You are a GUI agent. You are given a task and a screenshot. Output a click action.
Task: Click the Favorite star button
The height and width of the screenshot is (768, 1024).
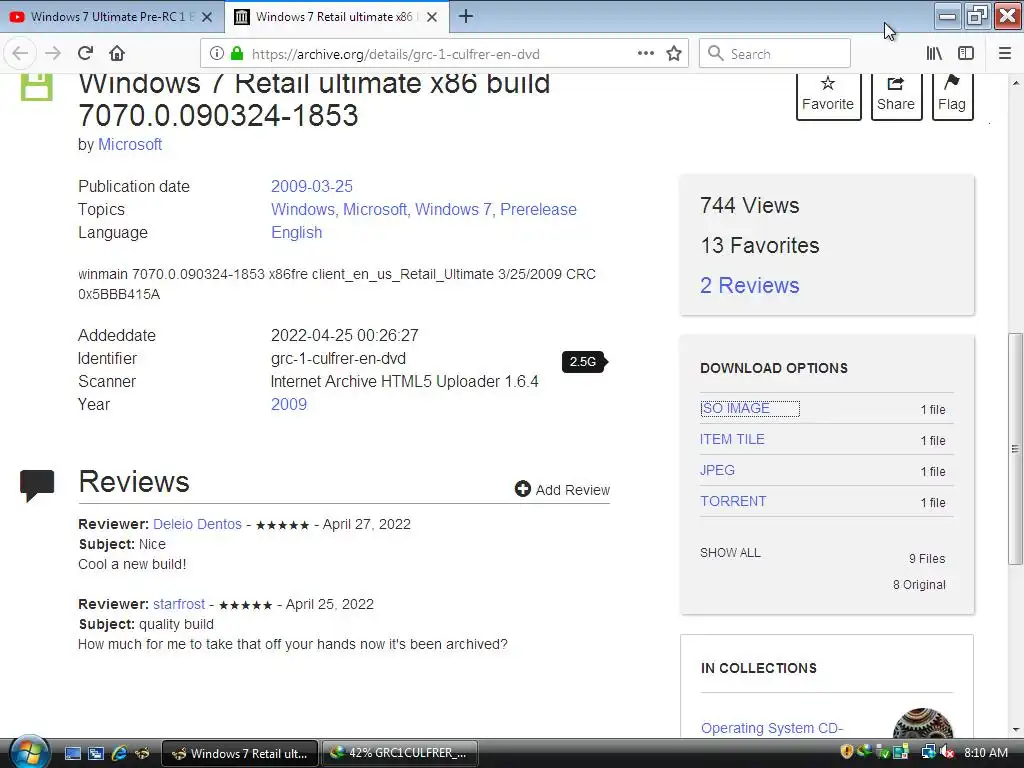[x=828, y=95]
